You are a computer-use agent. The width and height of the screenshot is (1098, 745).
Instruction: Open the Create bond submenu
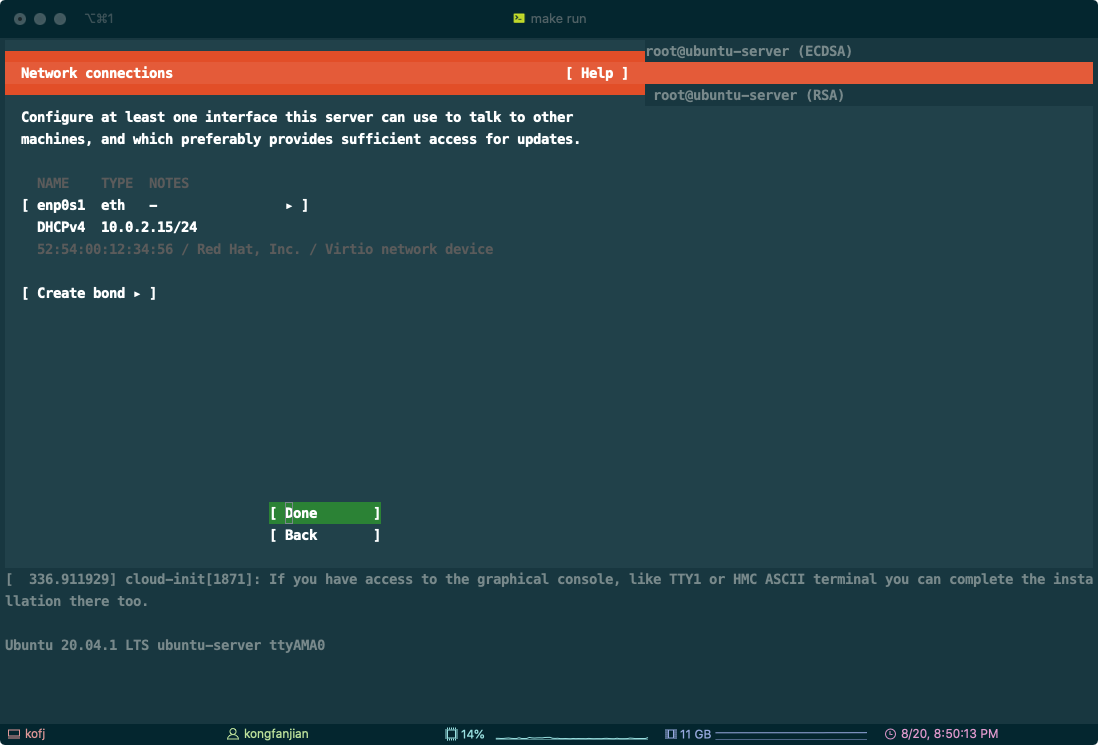[x=89, y=293]
